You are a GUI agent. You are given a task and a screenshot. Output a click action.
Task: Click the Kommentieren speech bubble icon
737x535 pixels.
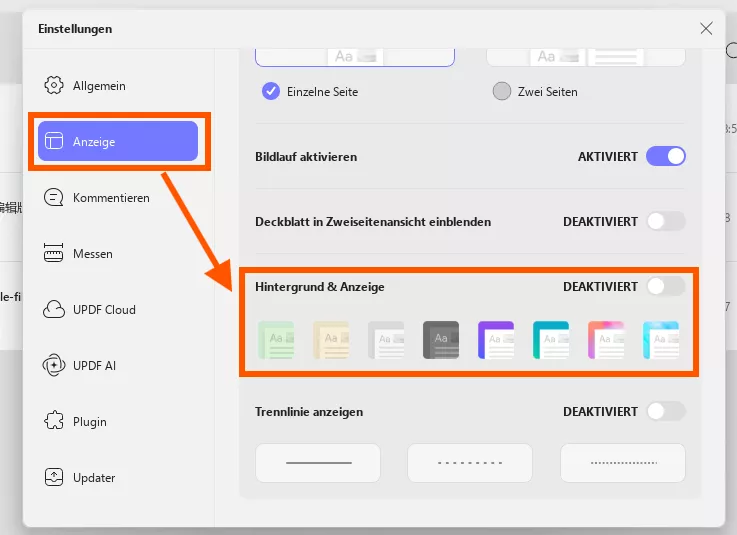coord(54,197)
